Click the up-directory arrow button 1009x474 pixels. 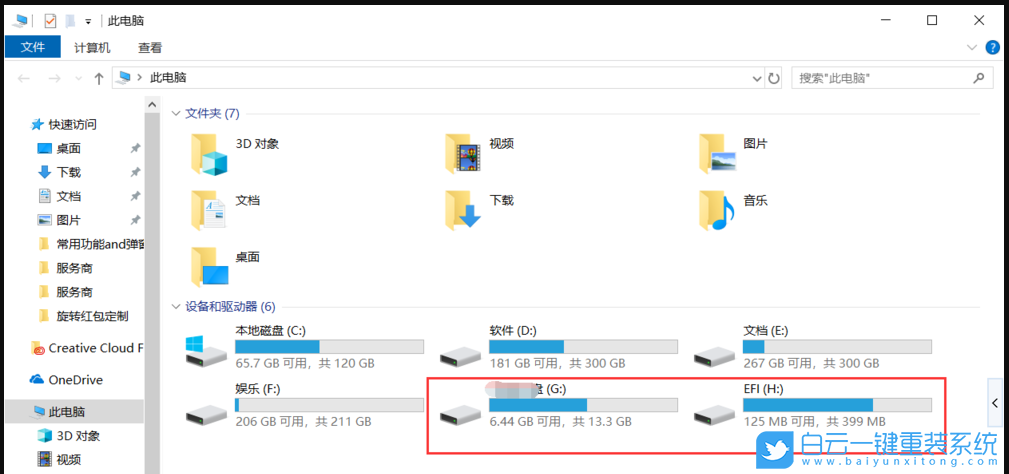pyautogui.click(x=99, y=78)
